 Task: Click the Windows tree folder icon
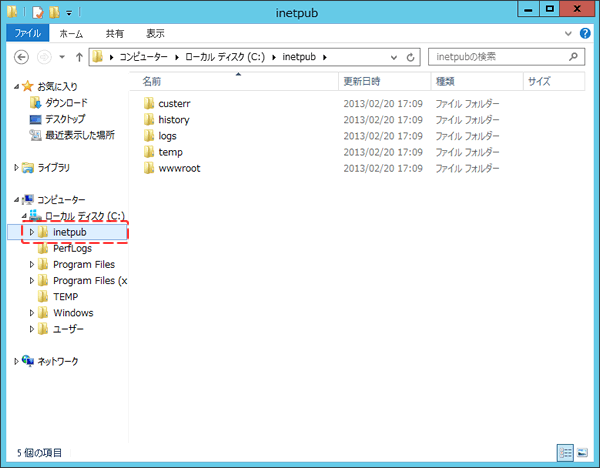[43, 313]
